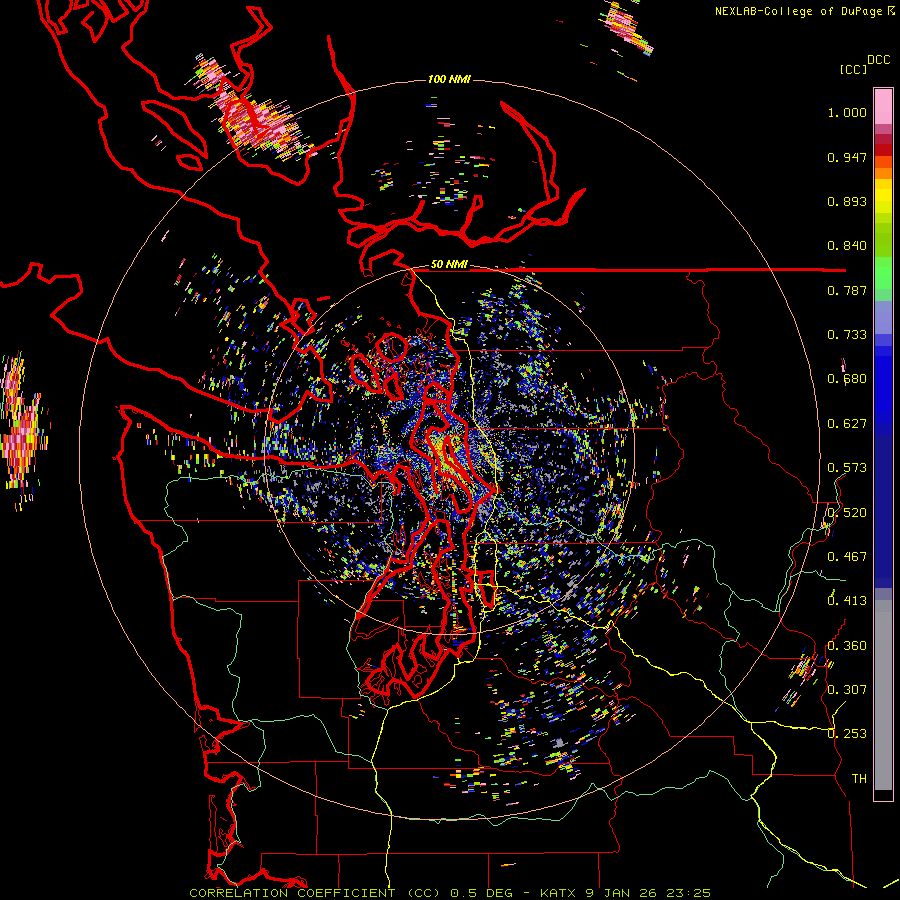
Task: Click the 0.893 scale value
Action: 847,201
